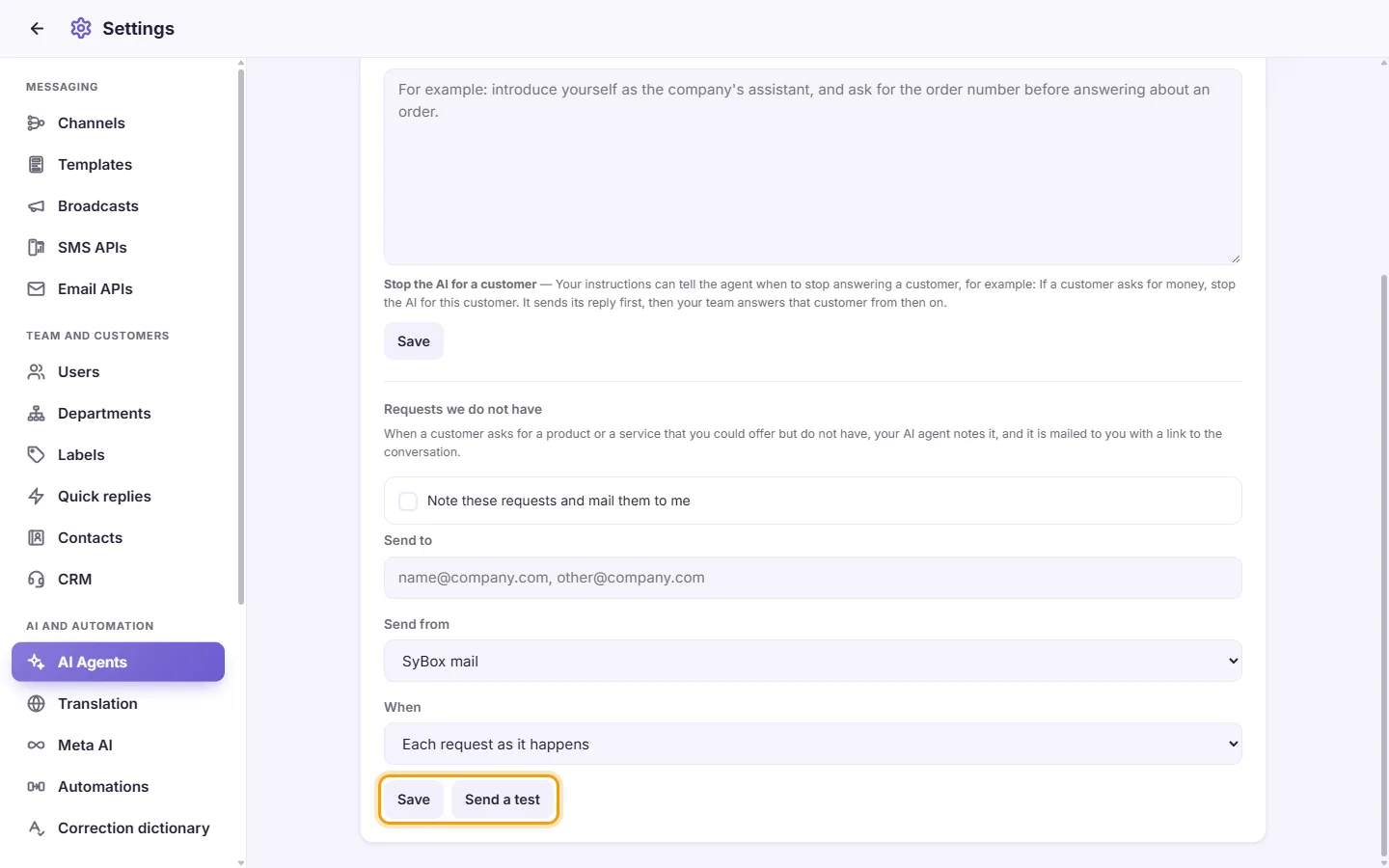Click the Broadcasts megaphone icon
The height and width of the screenshot is (868, 1389).
click(x=37, y=206)
